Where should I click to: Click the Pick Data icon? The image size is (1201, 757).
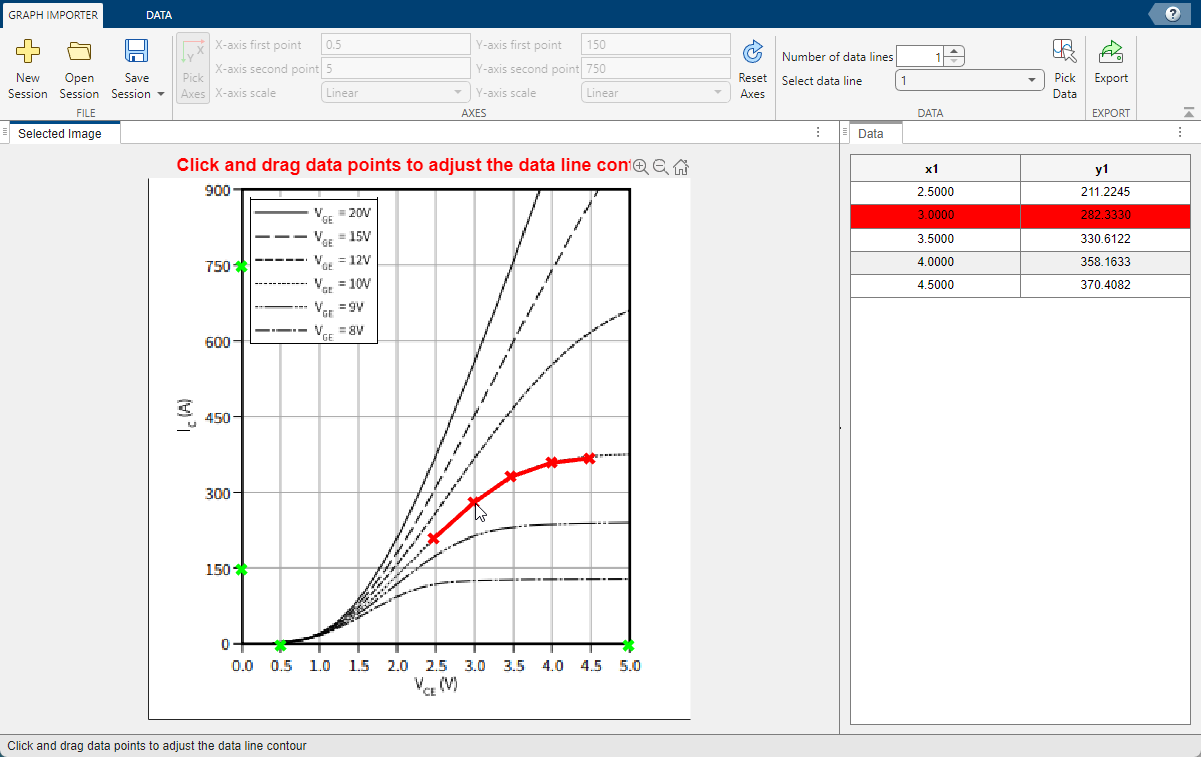(x=1065, y=52)
